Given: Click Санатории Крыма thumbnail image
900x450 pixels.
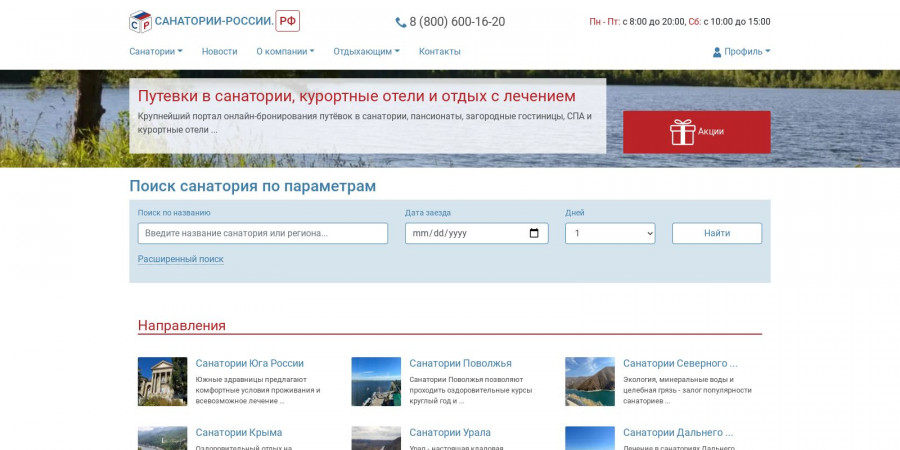Looking at the screenshot, I should (x=162, y=438).
